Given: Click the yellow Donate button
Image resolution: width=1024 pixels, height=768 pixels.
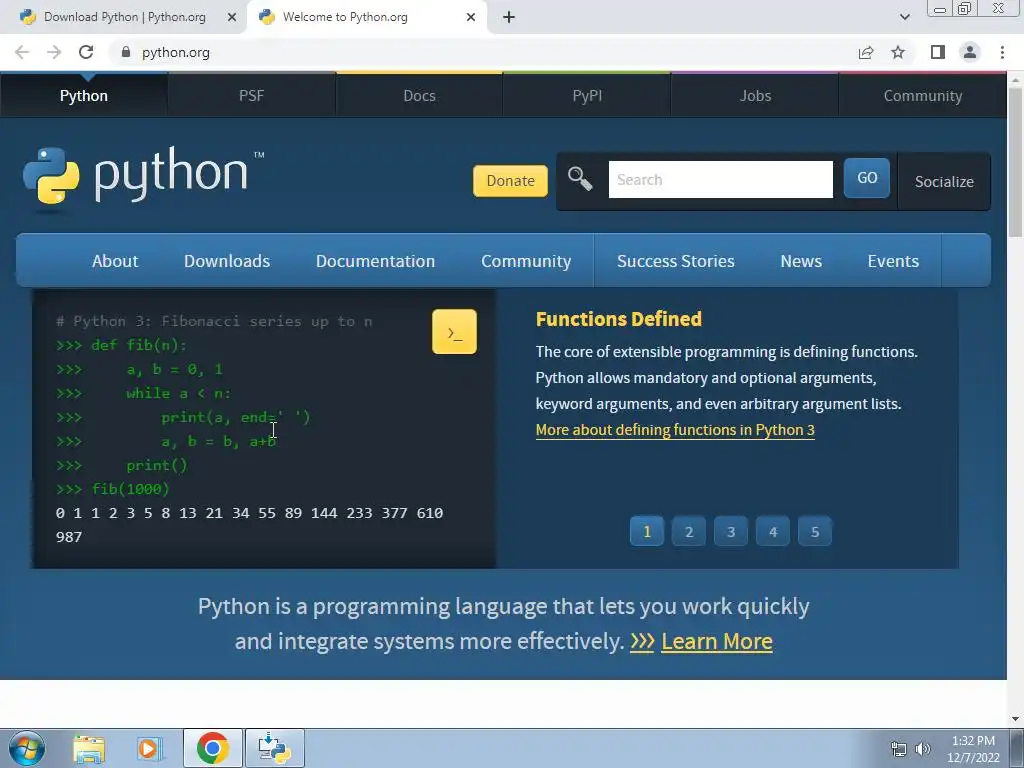Looking at the screenshot, I should 510,181.
